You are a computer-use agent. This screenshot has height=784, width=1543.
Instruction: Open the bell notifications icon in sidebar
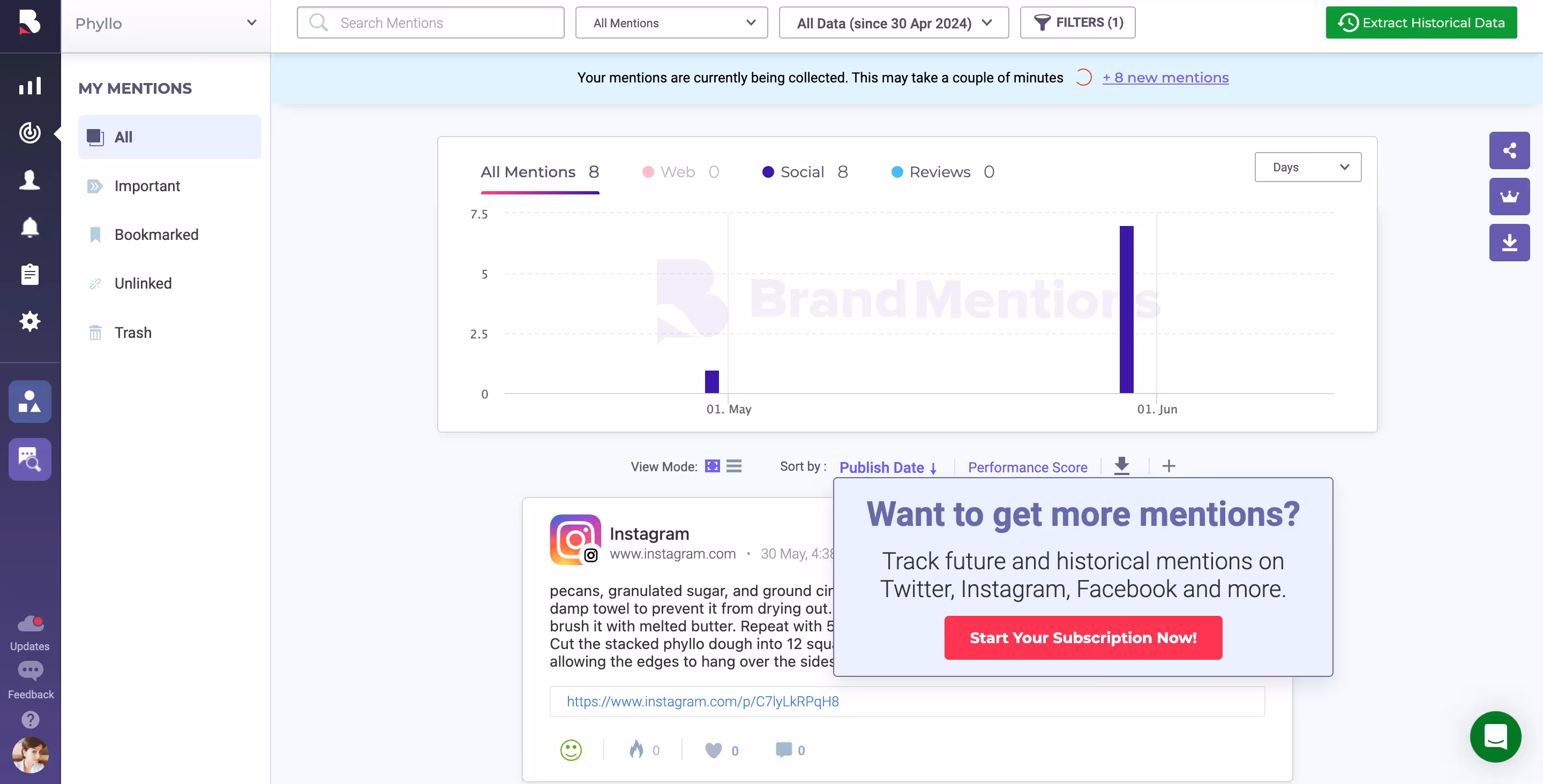29,228
